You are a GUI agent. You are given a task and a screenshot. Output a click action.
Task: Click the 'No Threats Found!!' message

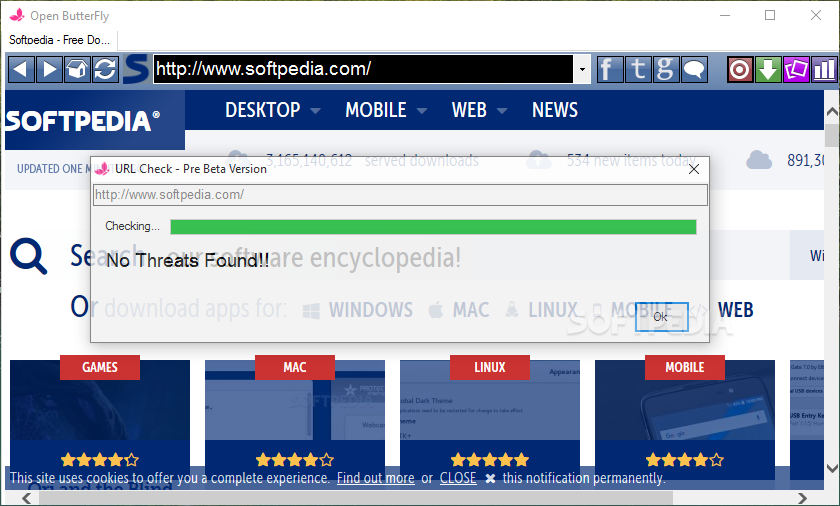(188, 261)
